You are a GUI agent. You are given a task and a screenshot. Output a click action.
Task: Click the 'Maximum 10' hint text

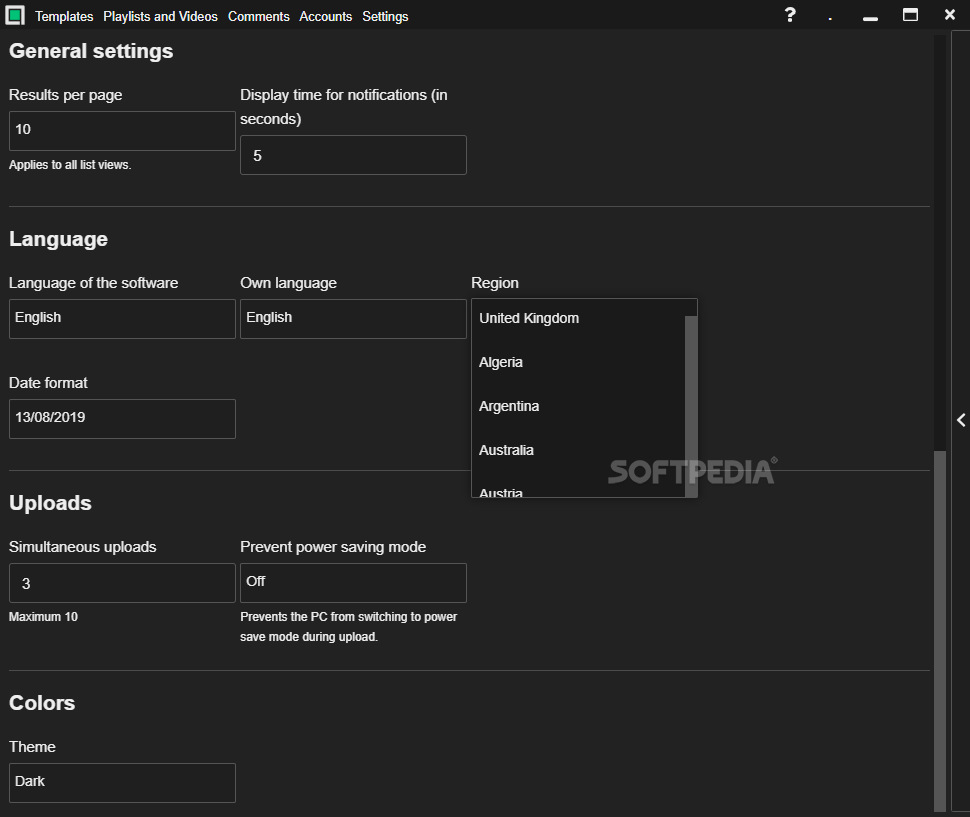point(43,617)
